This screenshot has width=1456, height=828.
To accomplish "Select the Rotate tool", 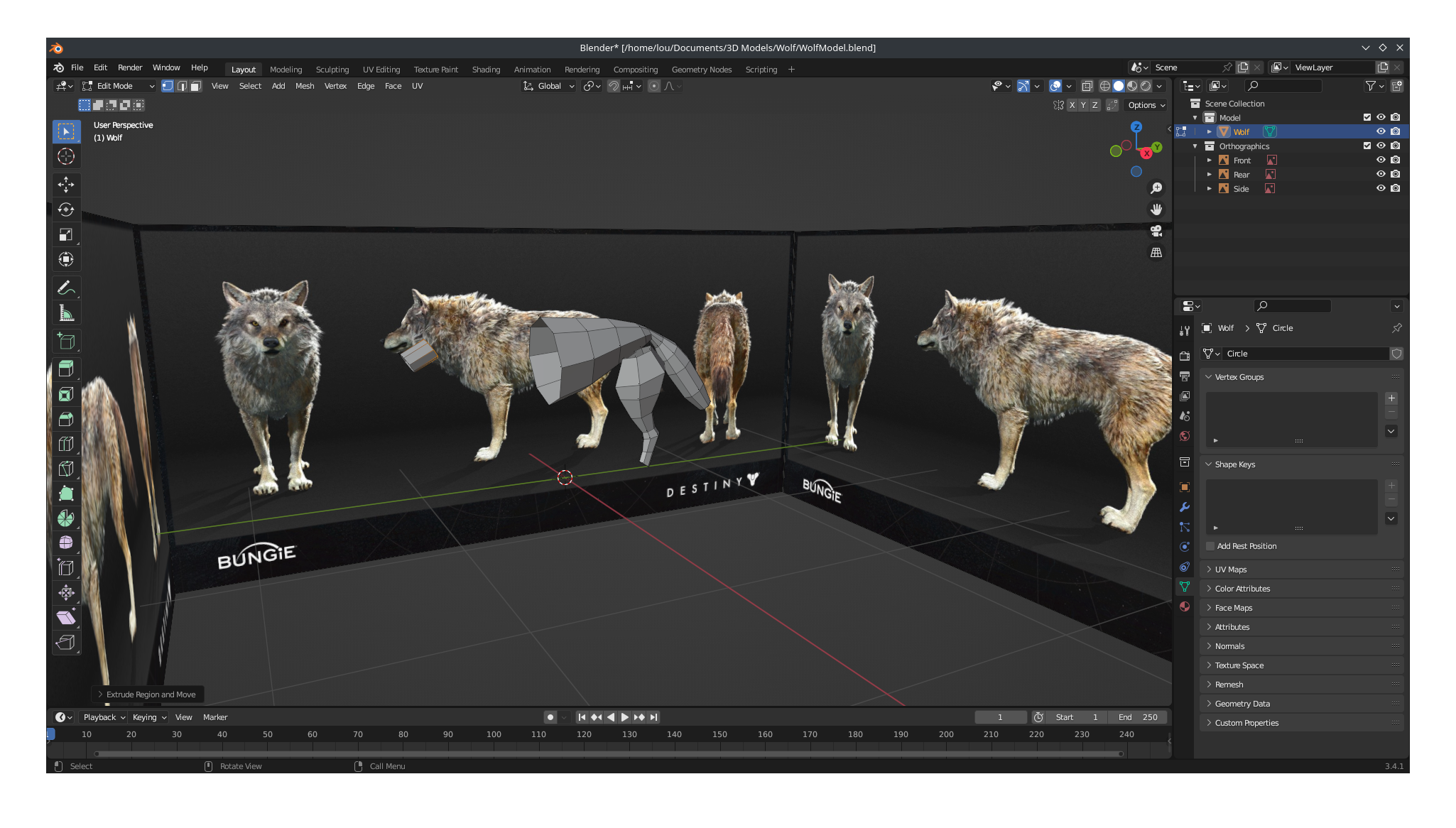I will coord(66,209).
